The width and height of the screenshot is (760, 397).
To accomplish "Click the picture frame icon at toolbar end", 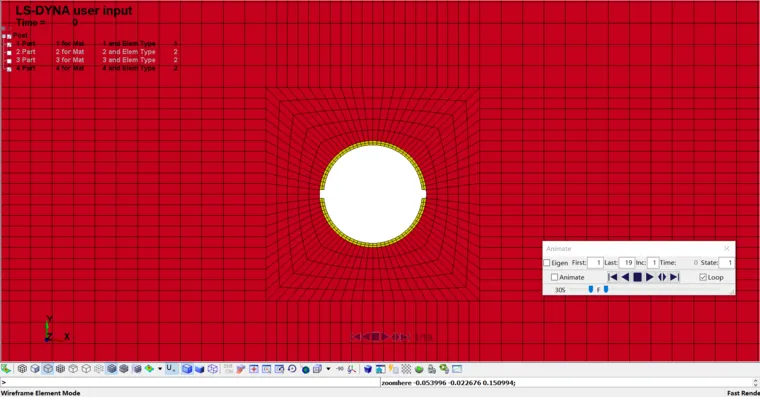I will coord(457,369).
